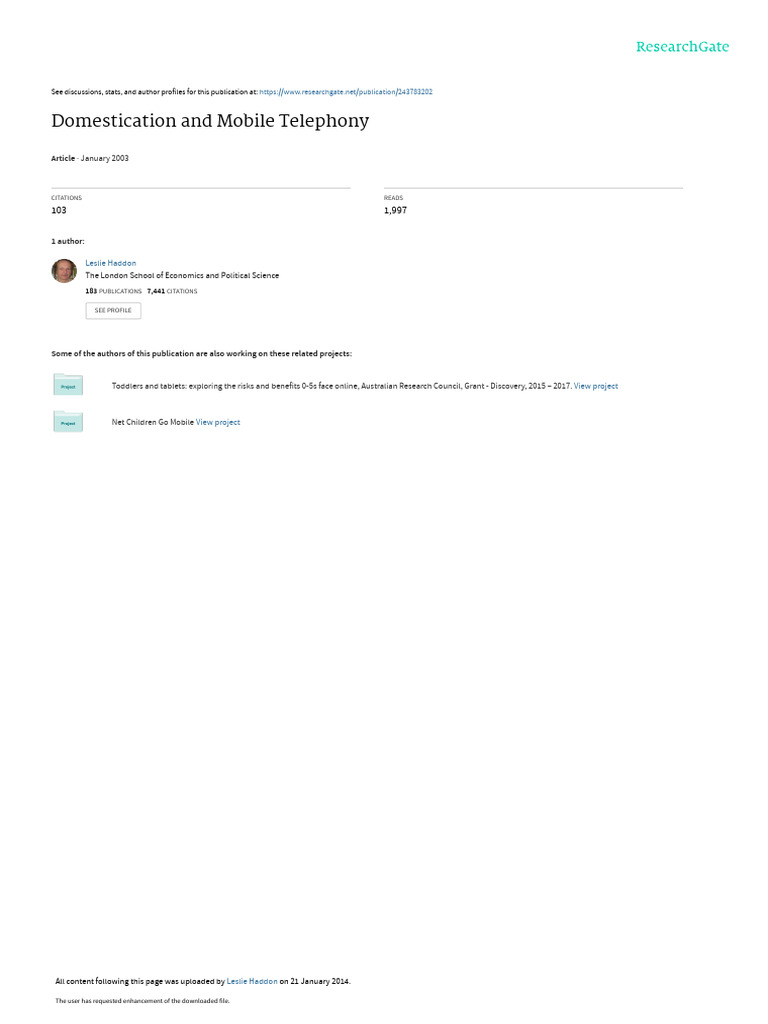Click the Net Children Go Mobile project name
This screenshot has height=1024, width=768.
tap(153, 423)
